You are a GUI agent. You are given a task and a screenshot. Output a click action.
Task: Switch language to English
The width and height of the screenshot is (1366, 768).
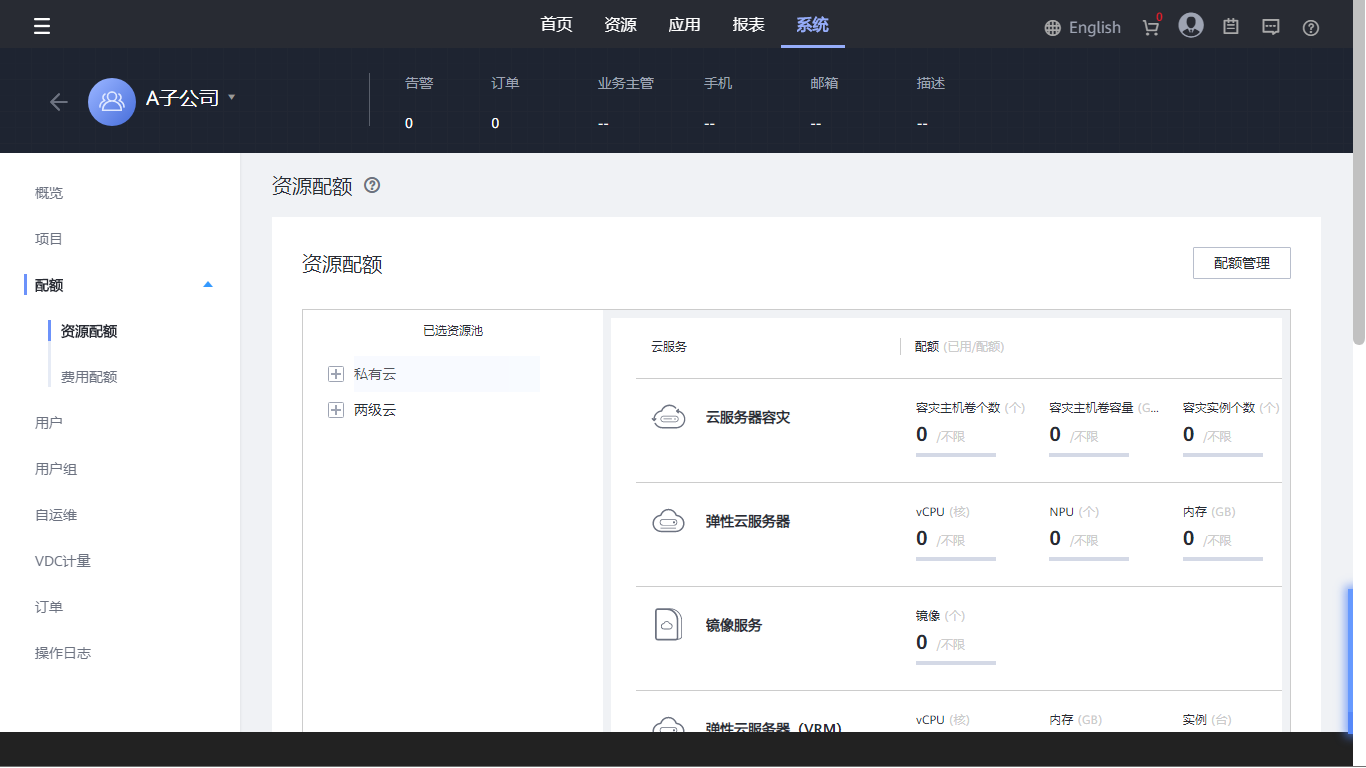pyautogui.click(x=1082, y=28)
